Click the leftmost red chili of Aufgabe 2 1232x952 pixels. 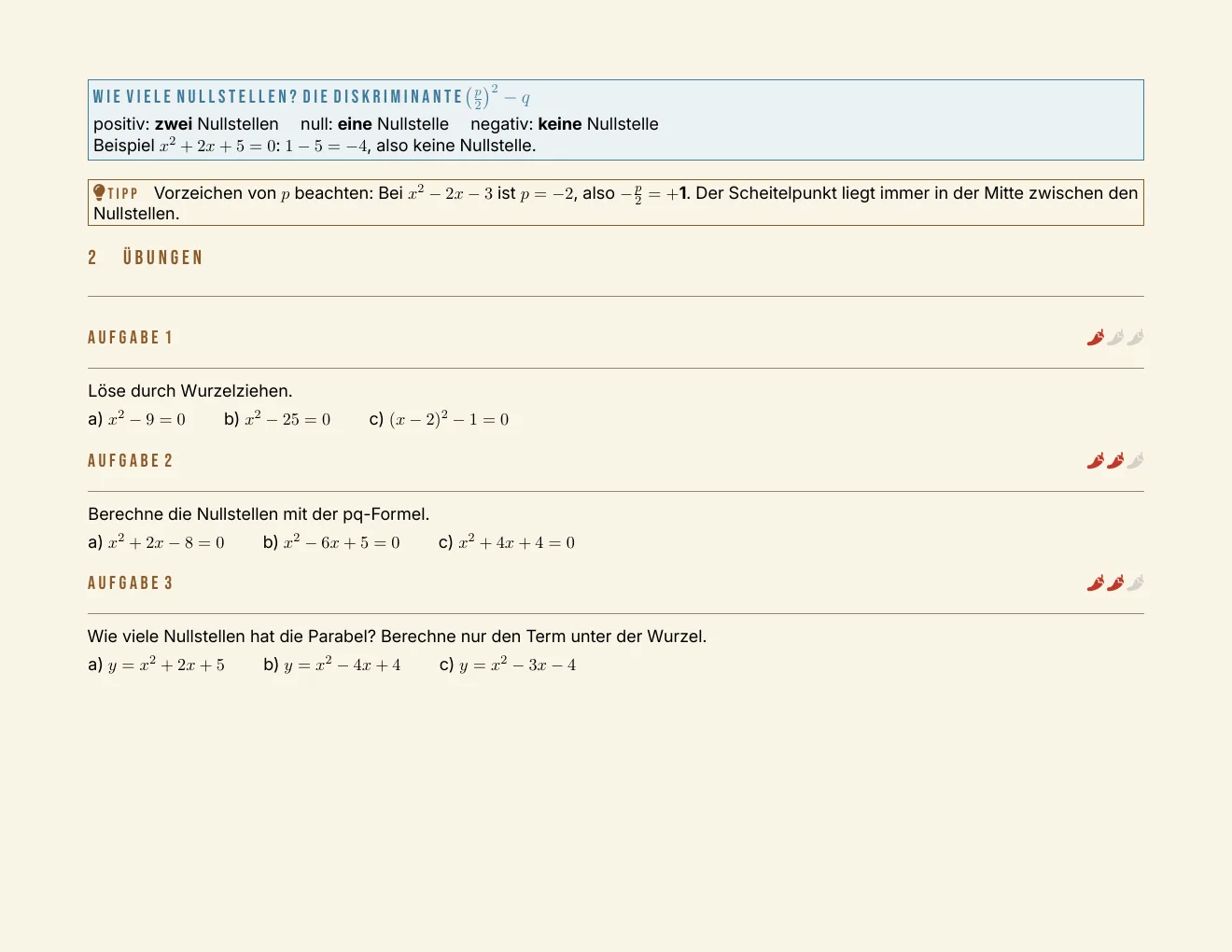point(1096,461)
